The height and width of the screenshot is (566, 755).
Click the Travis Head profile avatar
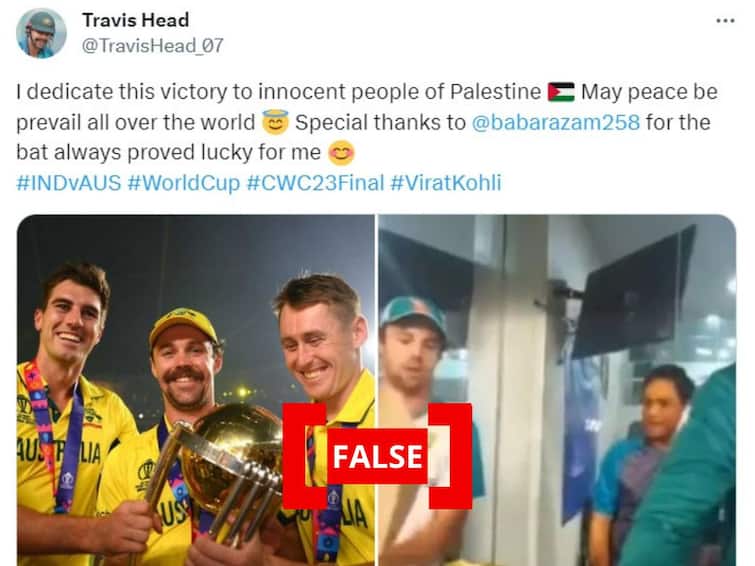[x=41, y=33]
